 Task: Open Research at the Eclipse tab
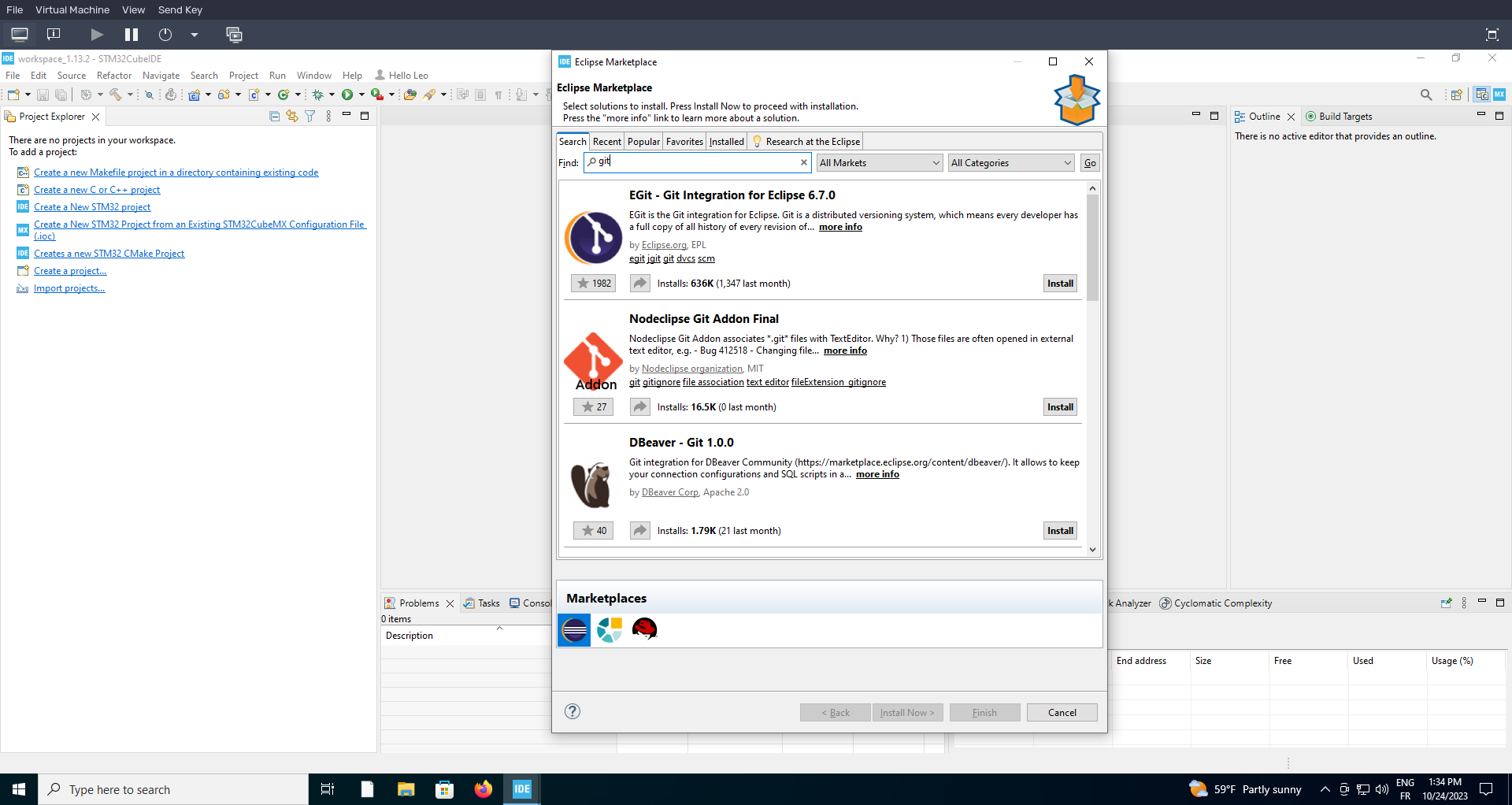[x=806, y=142]
